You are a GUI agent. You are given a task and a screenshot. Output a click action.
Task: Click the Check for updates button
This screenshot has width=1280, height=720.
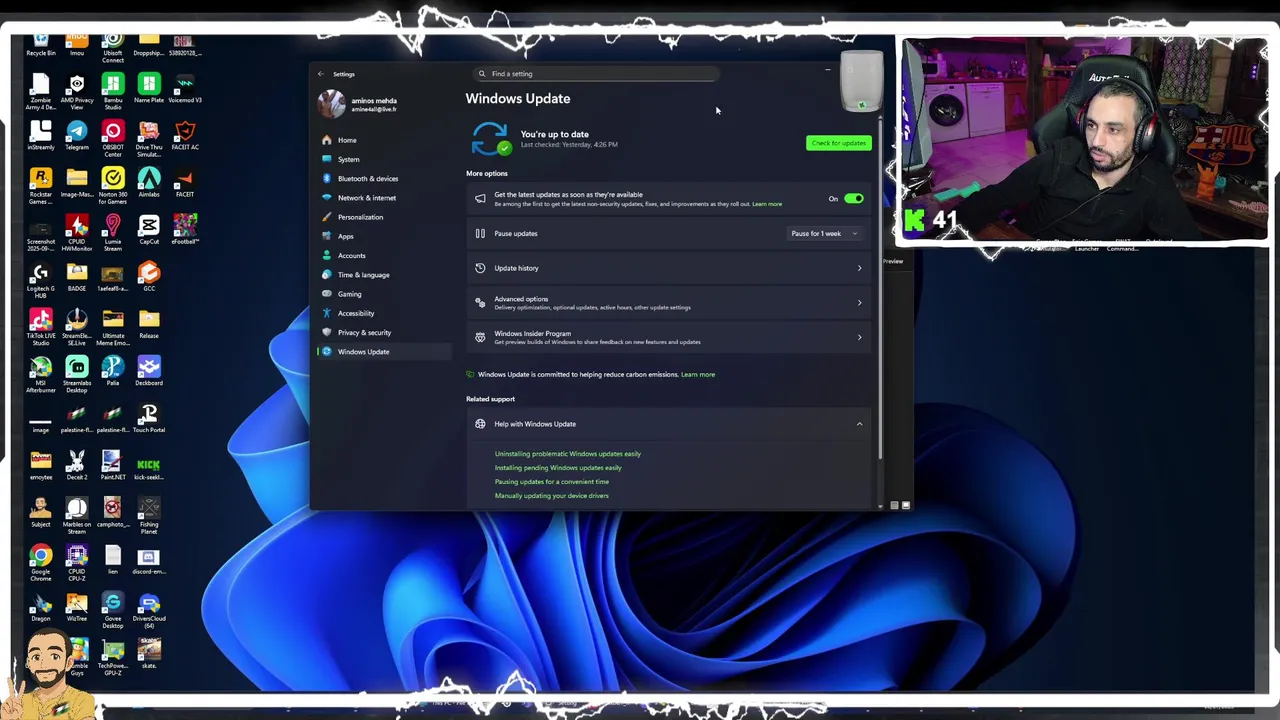coord(838,143)
